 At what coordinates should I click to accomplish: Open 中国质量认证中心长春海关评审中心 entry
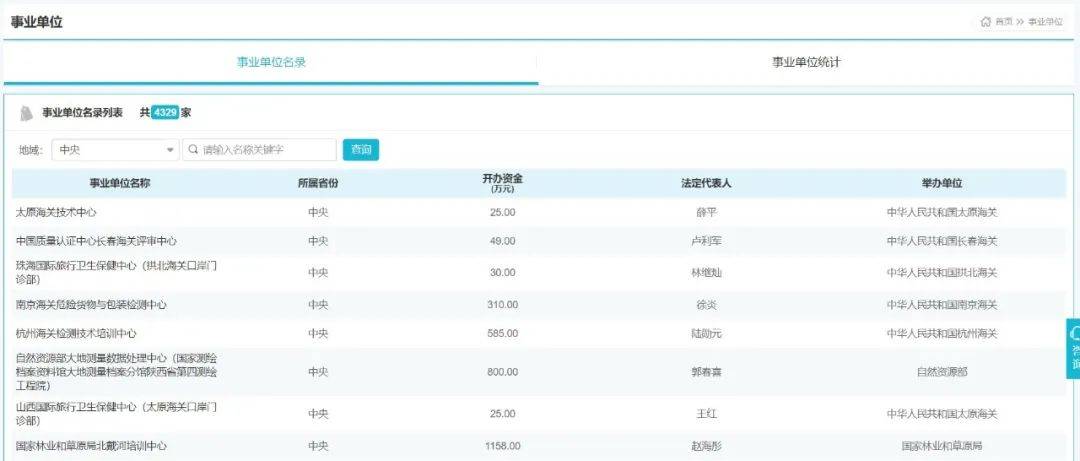click(x=96, y=241)
